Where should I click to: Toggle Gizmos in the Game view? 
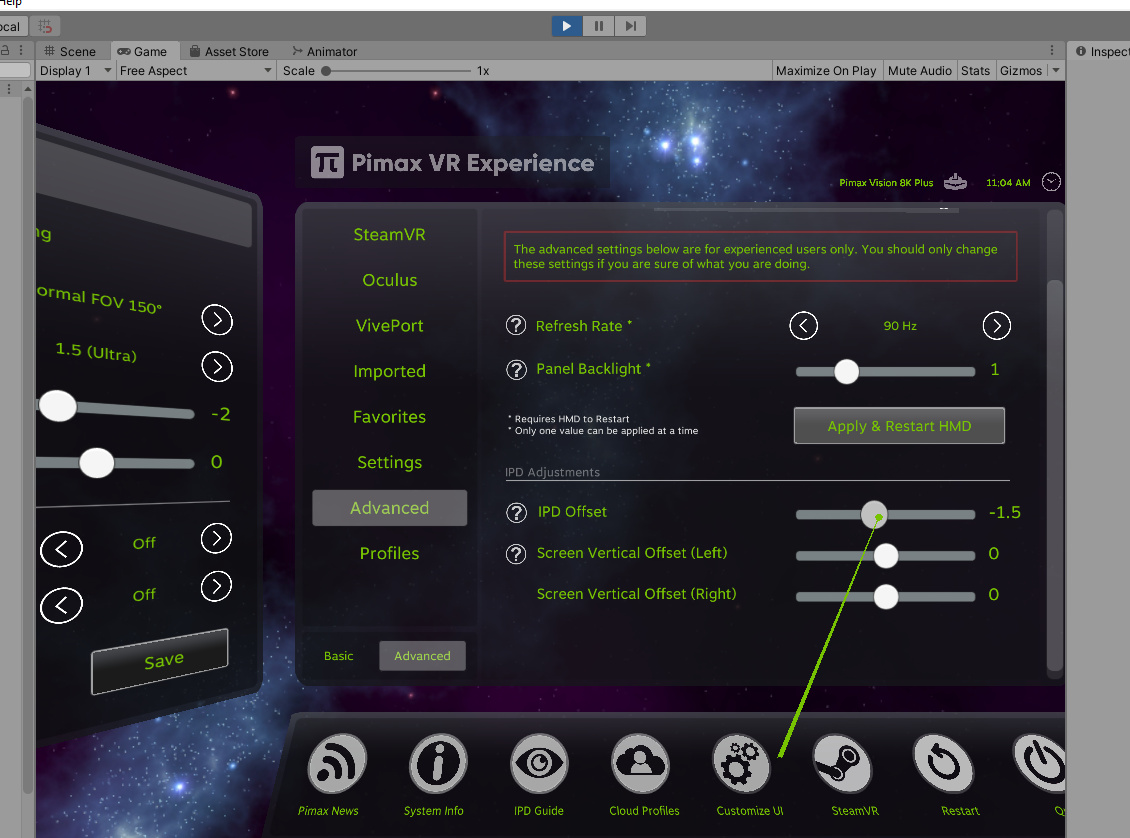click(1020, 71)
